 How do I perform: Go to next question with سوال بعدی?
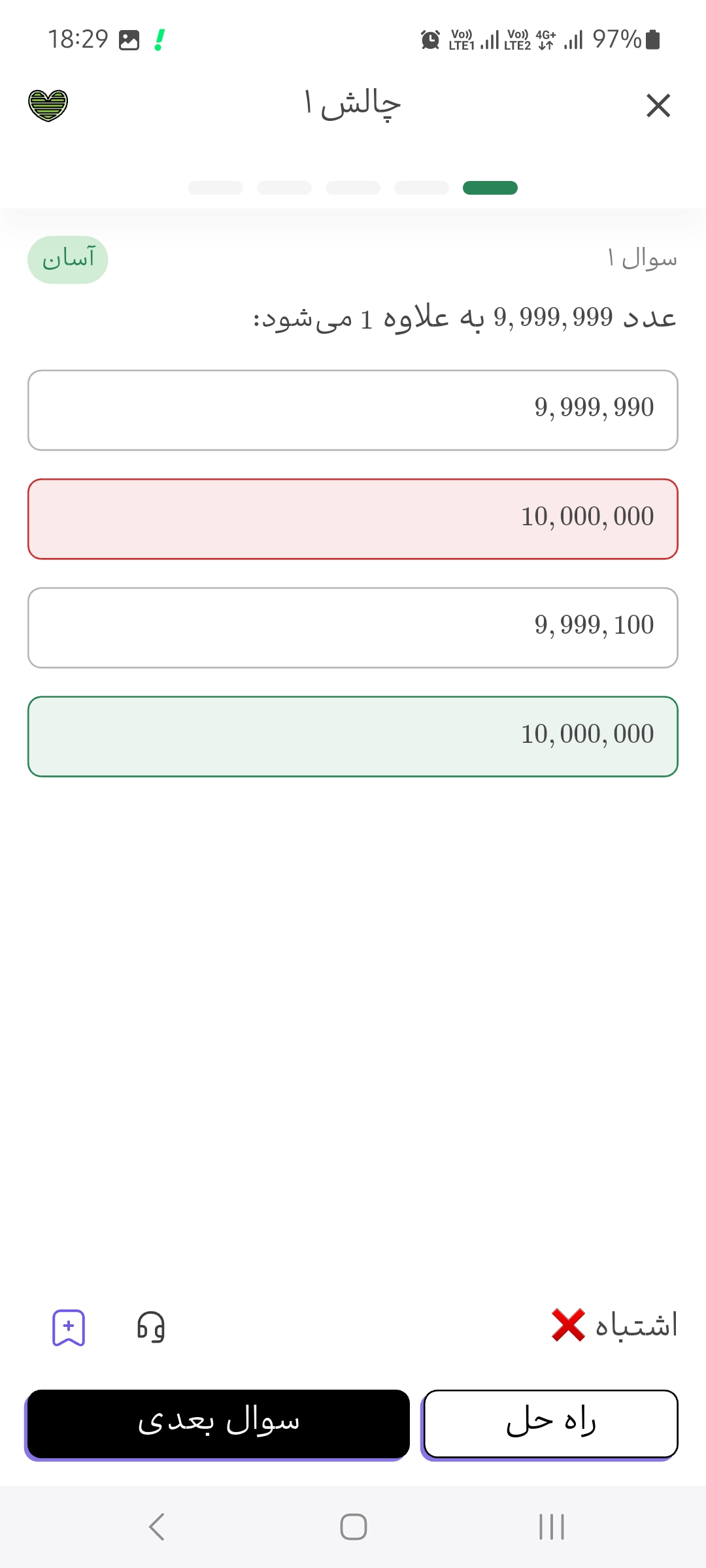[218, 1423]
